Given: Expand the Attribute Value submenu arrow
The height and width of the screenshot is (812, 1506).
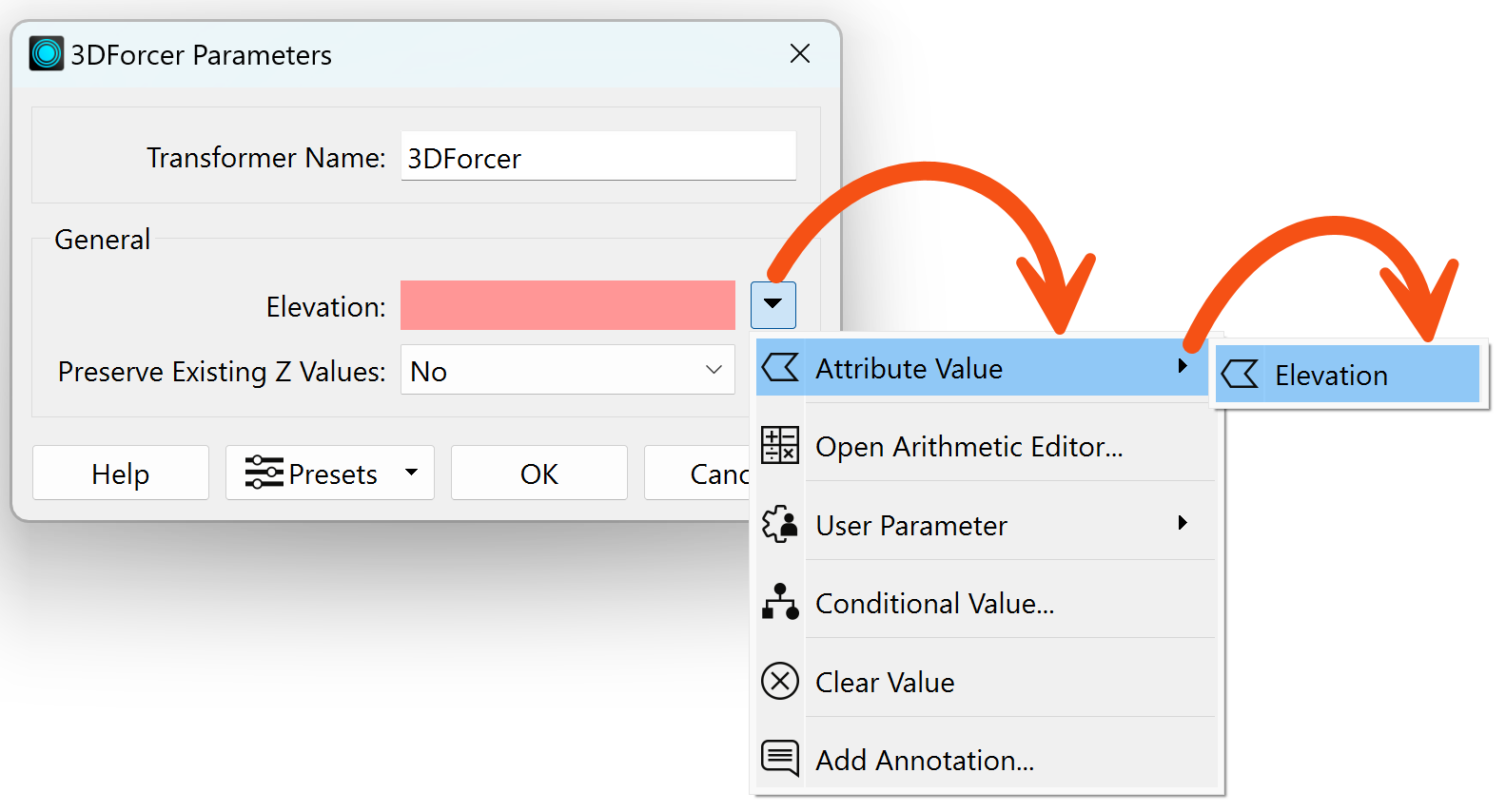Looking at the screenshot, I should coord(1183,366).
